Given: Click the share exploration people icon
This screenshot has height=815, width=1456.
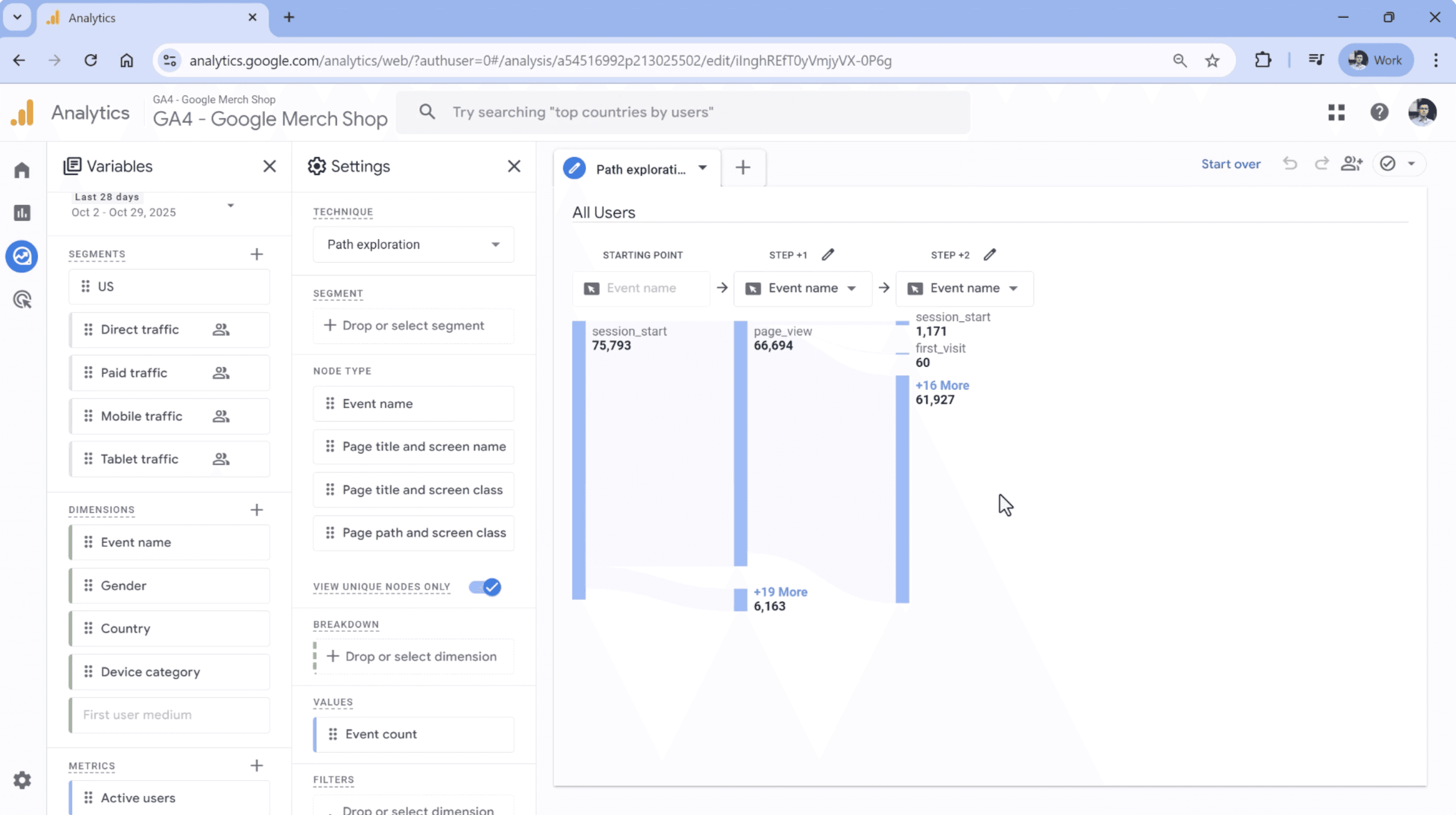Looking at the screenshot, I should [1352, 164].
